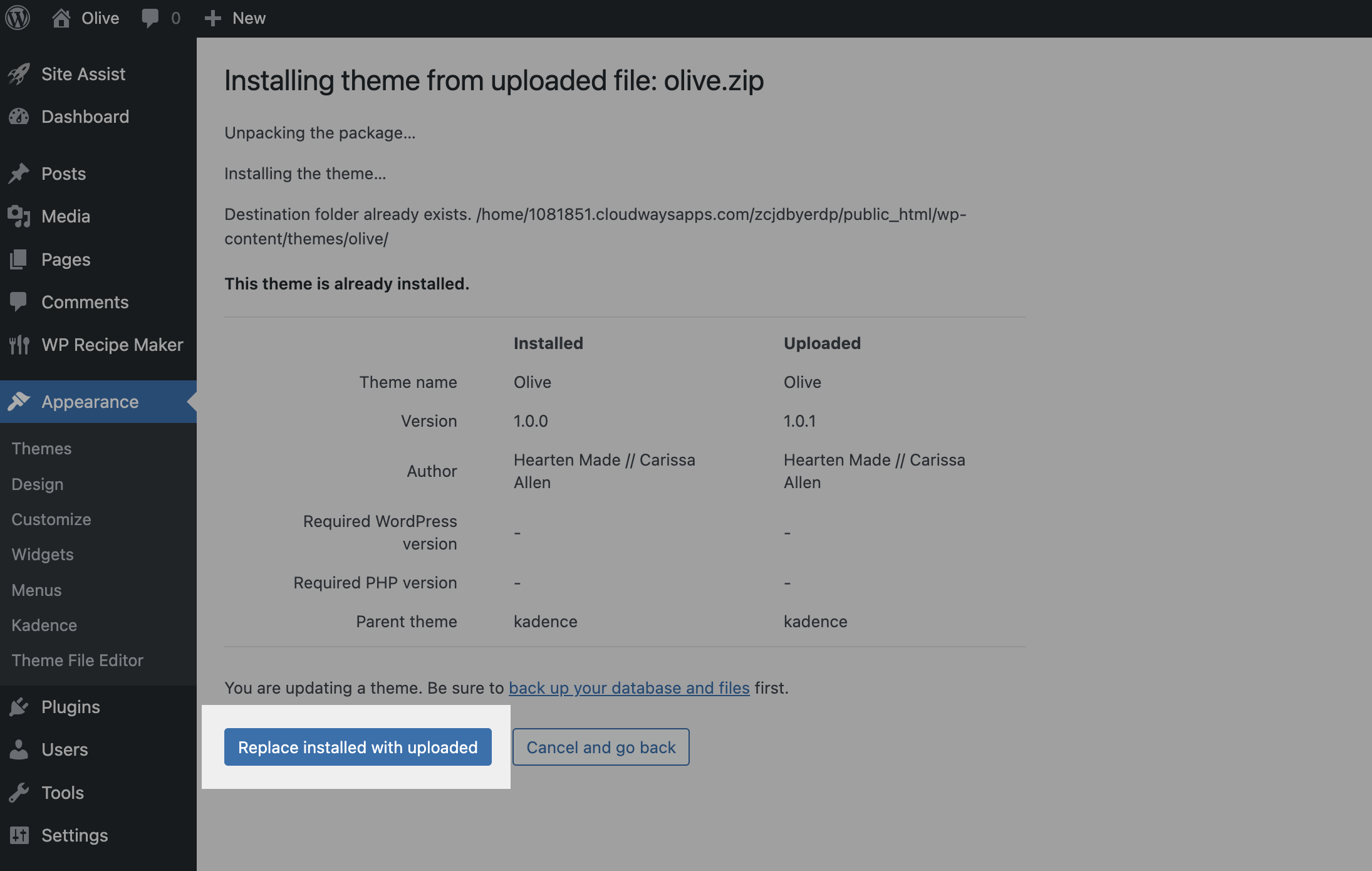This screenshot has height=871, width=1372.
Task: Open the Theme File Editor
Action: tap(77, 660)
